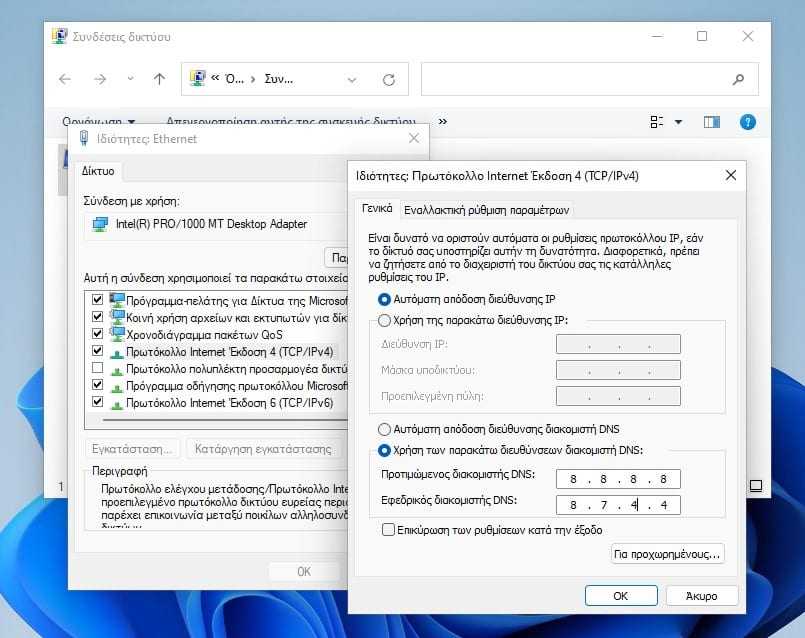Click the Ethernet properties title icon
Screen dimensions: 805x638
(x=84, y=138)
